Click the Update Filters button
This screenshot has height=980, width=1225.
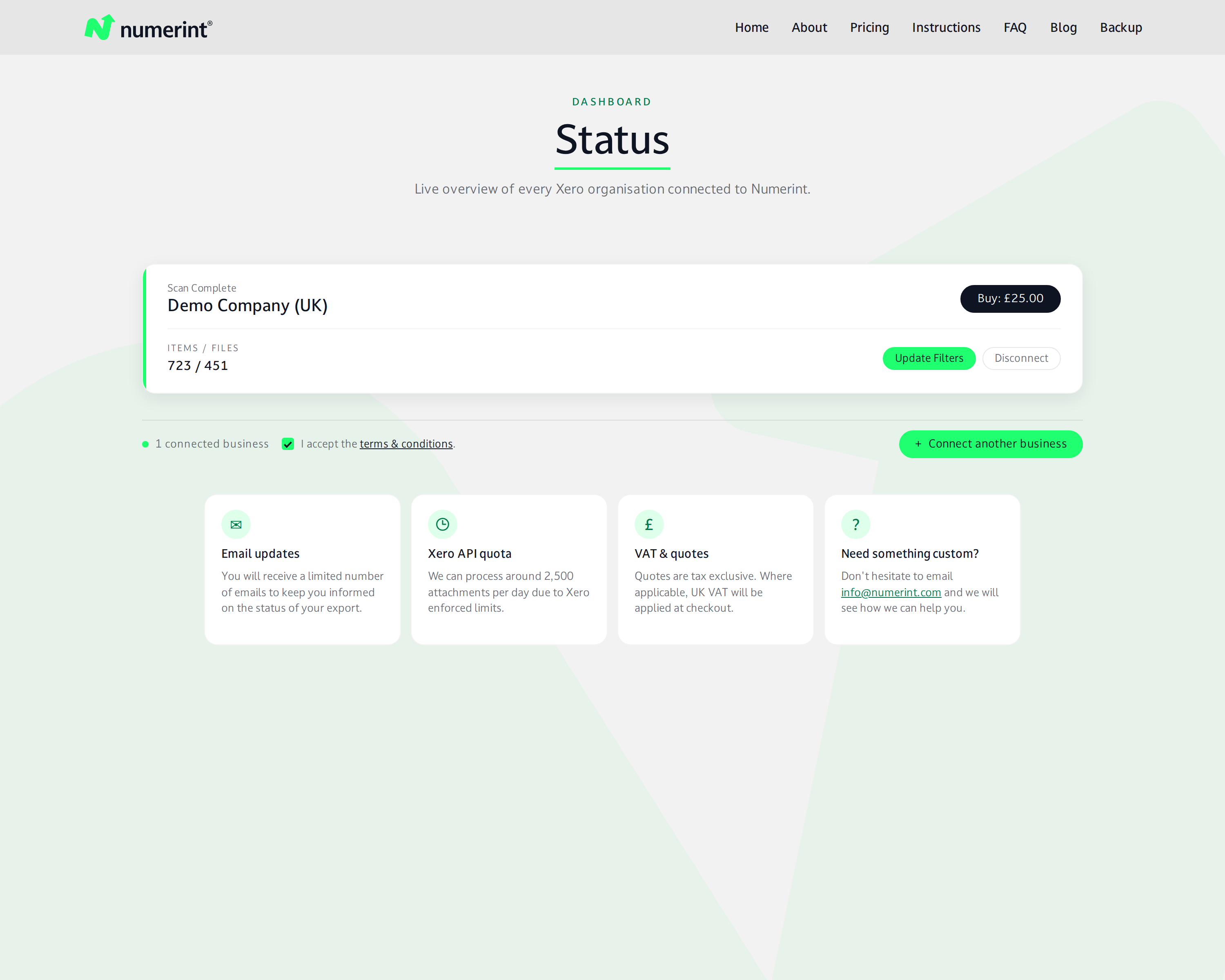[929, 358]
